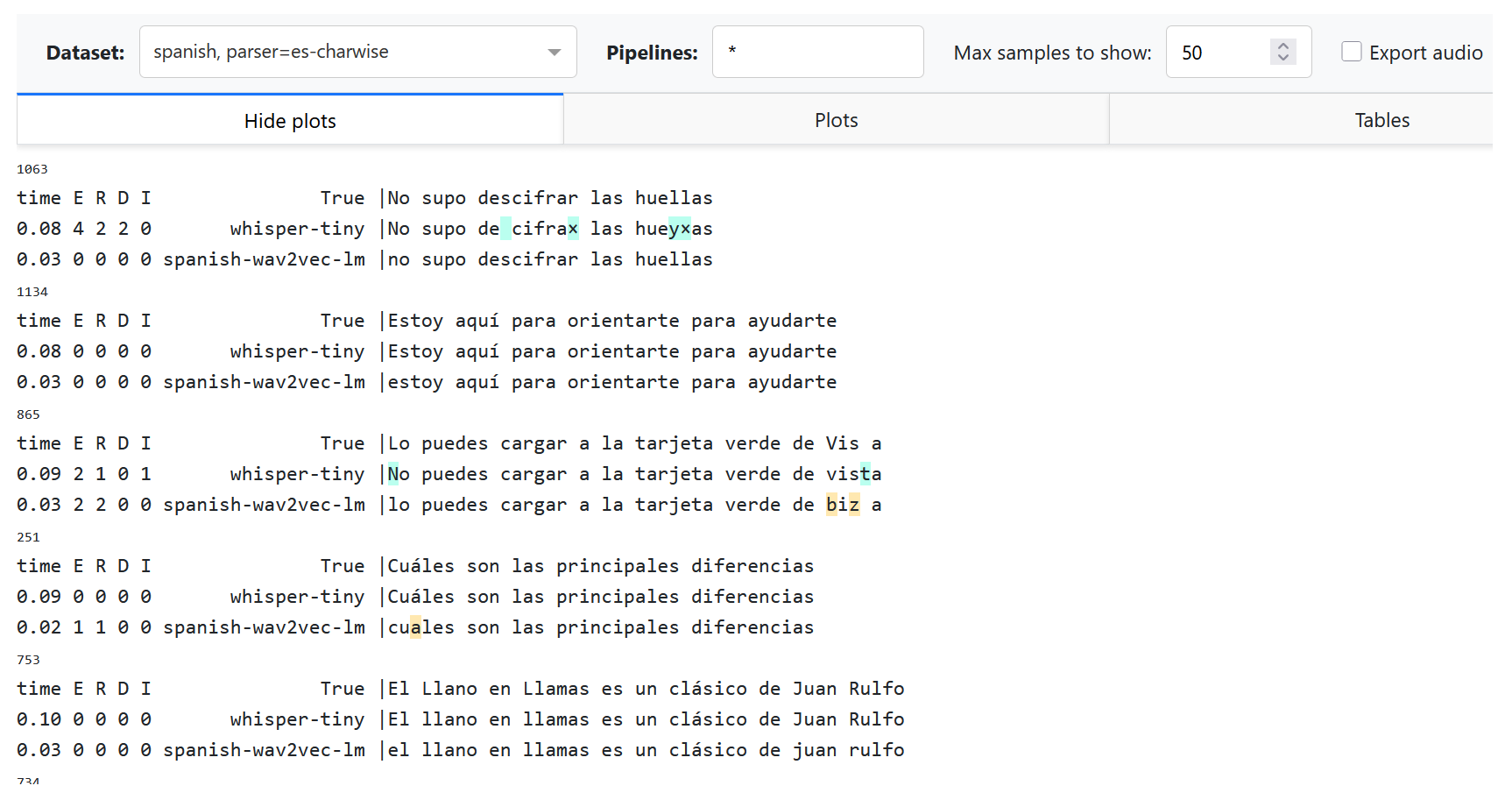This screenshot has height=800, width=1512.
Task: Increase Max samples with the up stepper
Action: click(1282, 46)
